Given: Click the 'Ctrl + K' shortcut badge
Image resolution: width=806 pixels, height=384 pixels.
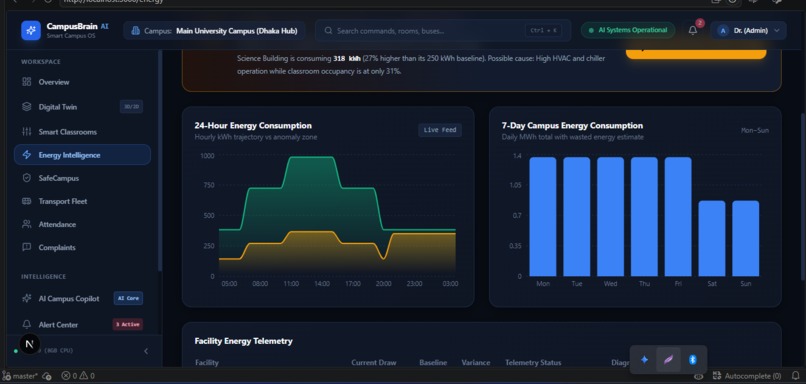Looking at the screenshot, I should click(x=543, y=31).
